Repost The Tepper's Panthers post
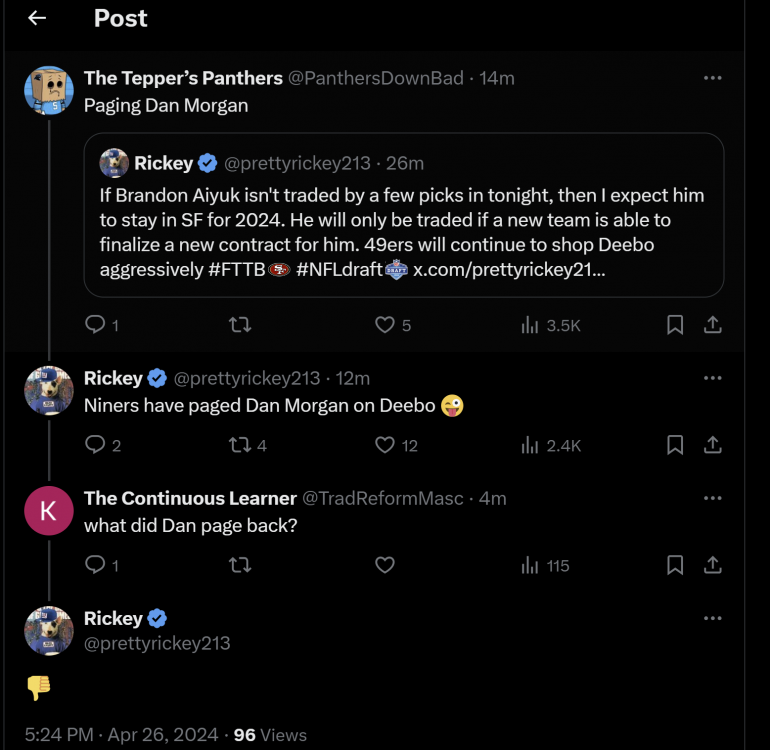Image resolution: width=770 pixels, height=750 pixels. pos(240,325)
